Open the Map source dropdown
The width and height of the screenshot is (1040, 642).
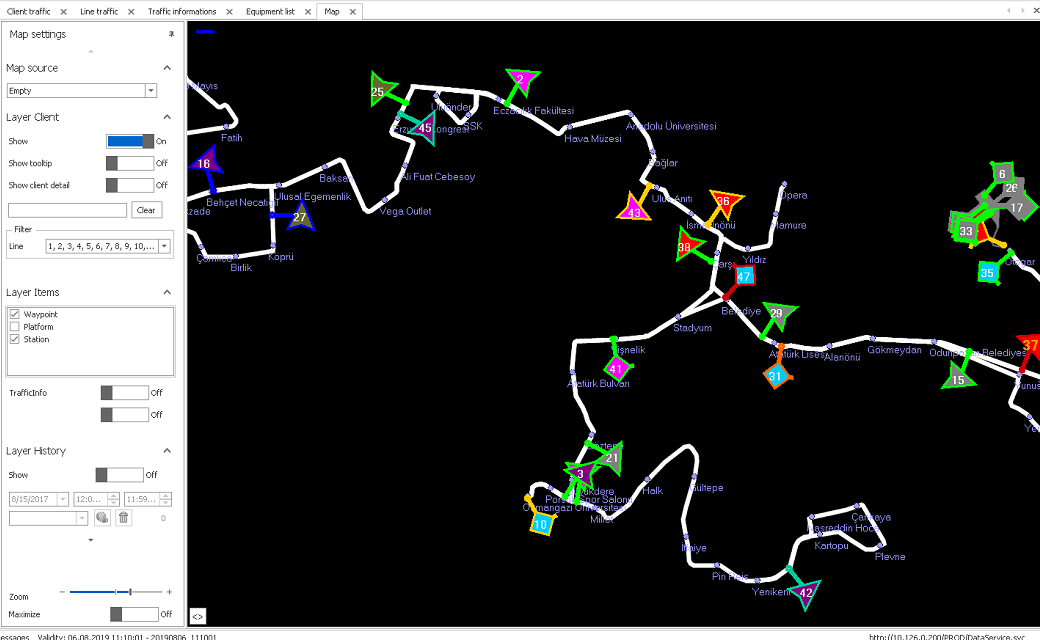point(151,91)
